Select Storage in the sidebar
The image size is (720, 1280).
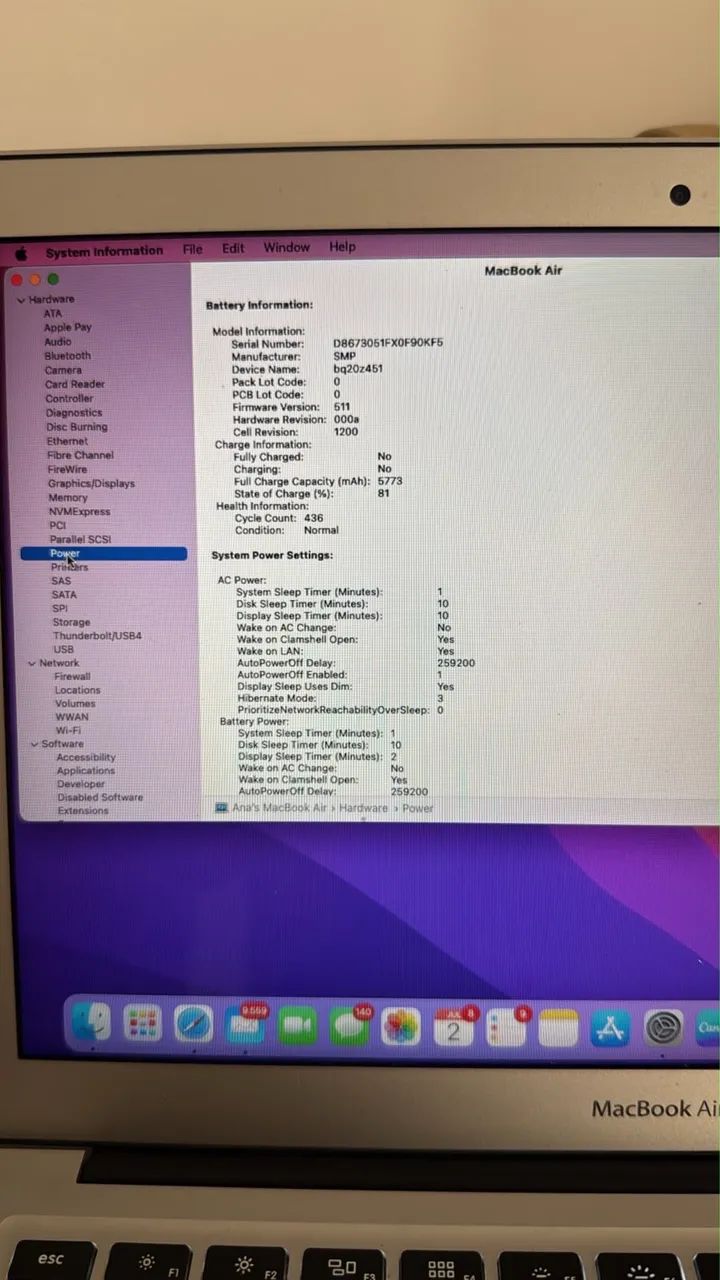(x=71, y=622)
